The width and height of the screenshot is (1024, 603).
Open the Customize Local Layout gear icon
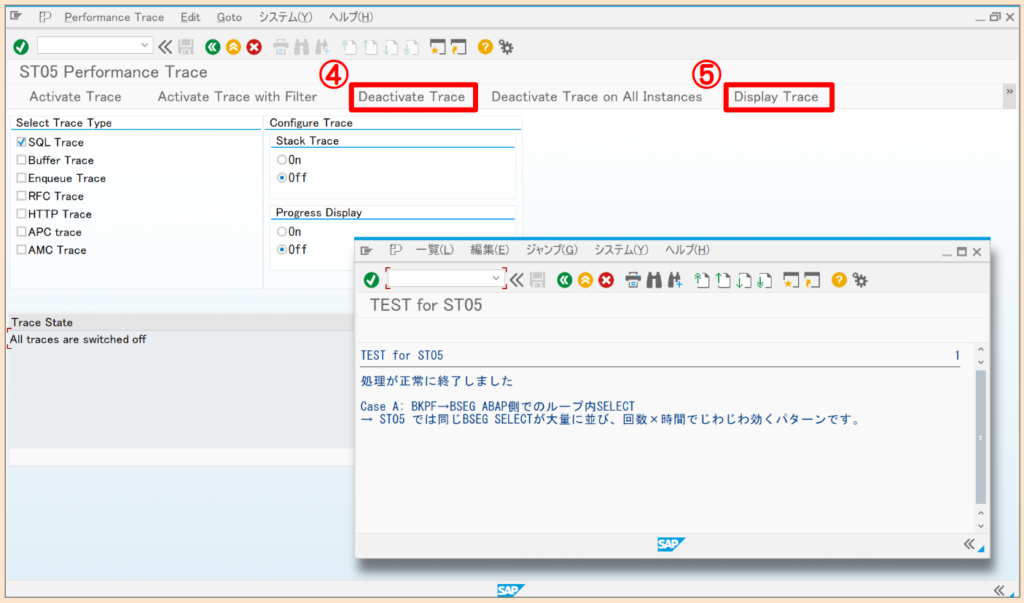pyautogui.click(x=507, y=45)
